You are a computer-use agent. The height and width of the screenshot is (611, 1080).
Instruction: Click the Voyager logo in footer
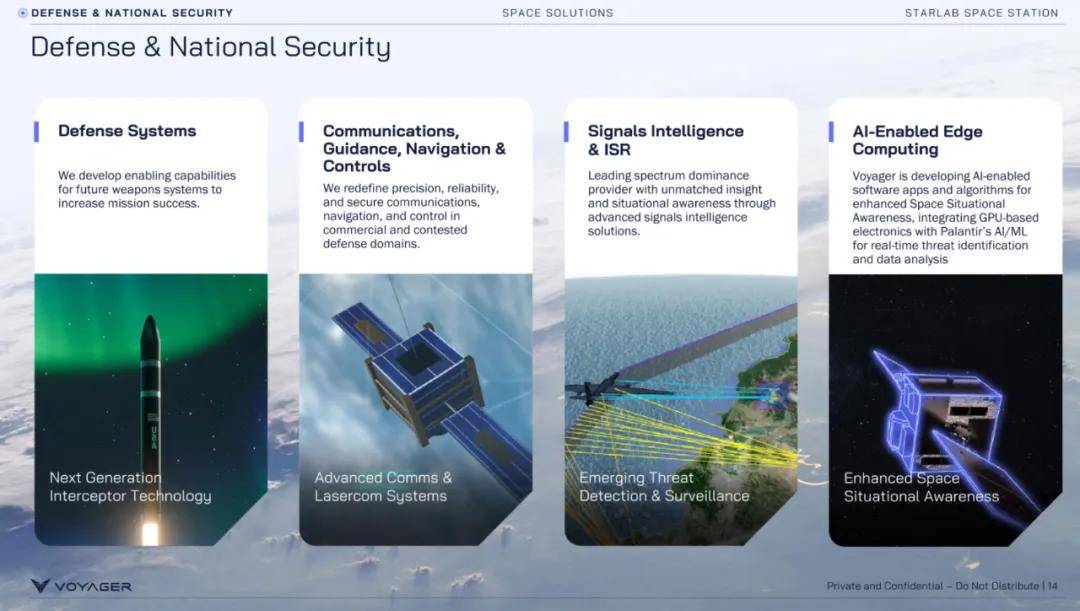click(81, 586)
